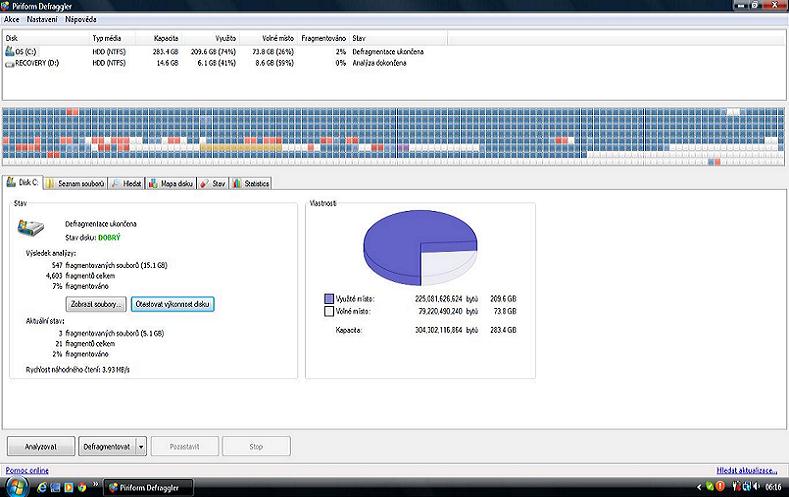Viewport: 789px width, 497px height.
Task: Click the disk usage pie chart
Action: click(420, 247)
